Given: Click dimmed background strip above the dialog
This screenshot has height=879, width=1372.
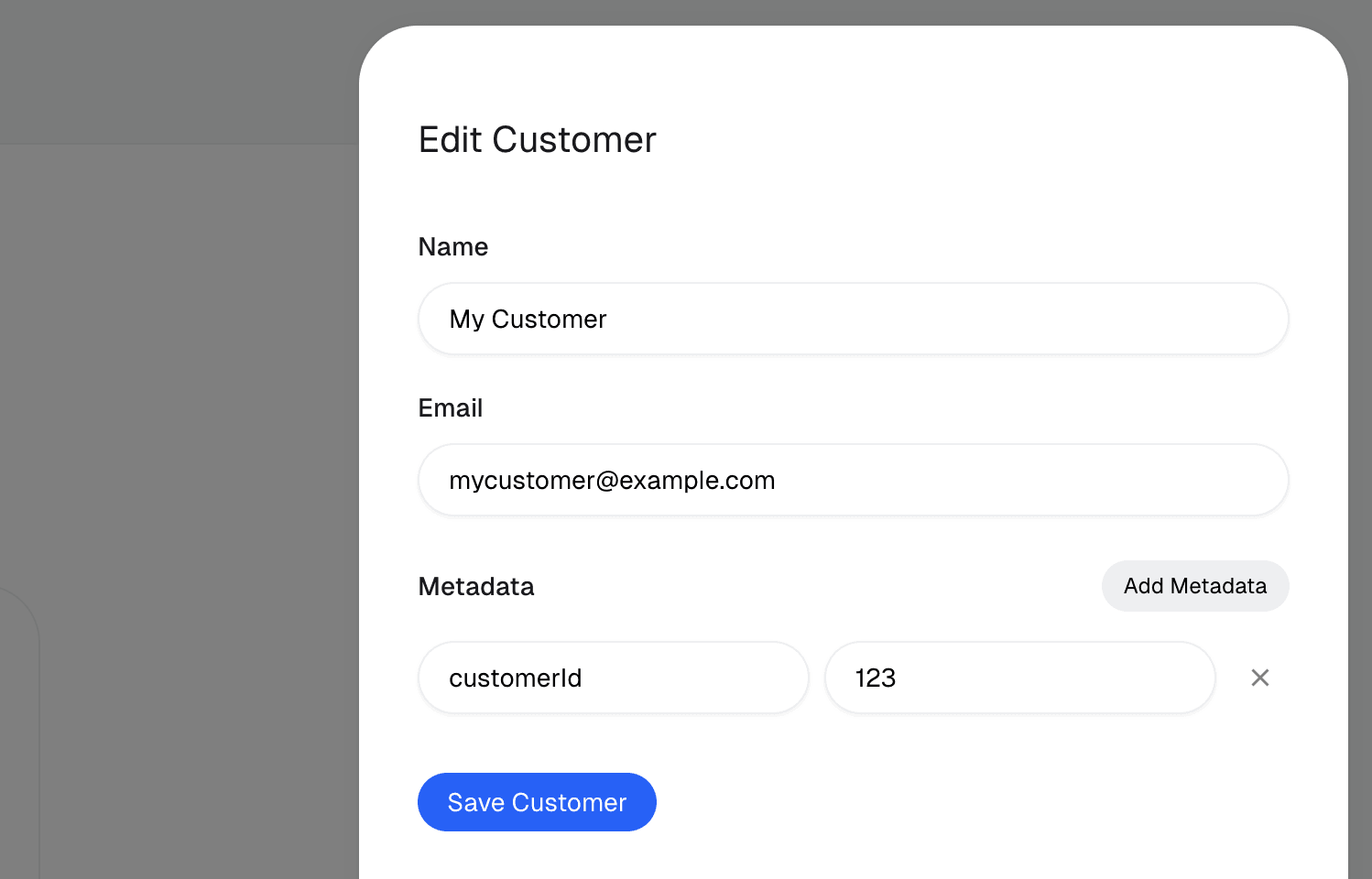Looking at the screenshot, I should (854, 12).
